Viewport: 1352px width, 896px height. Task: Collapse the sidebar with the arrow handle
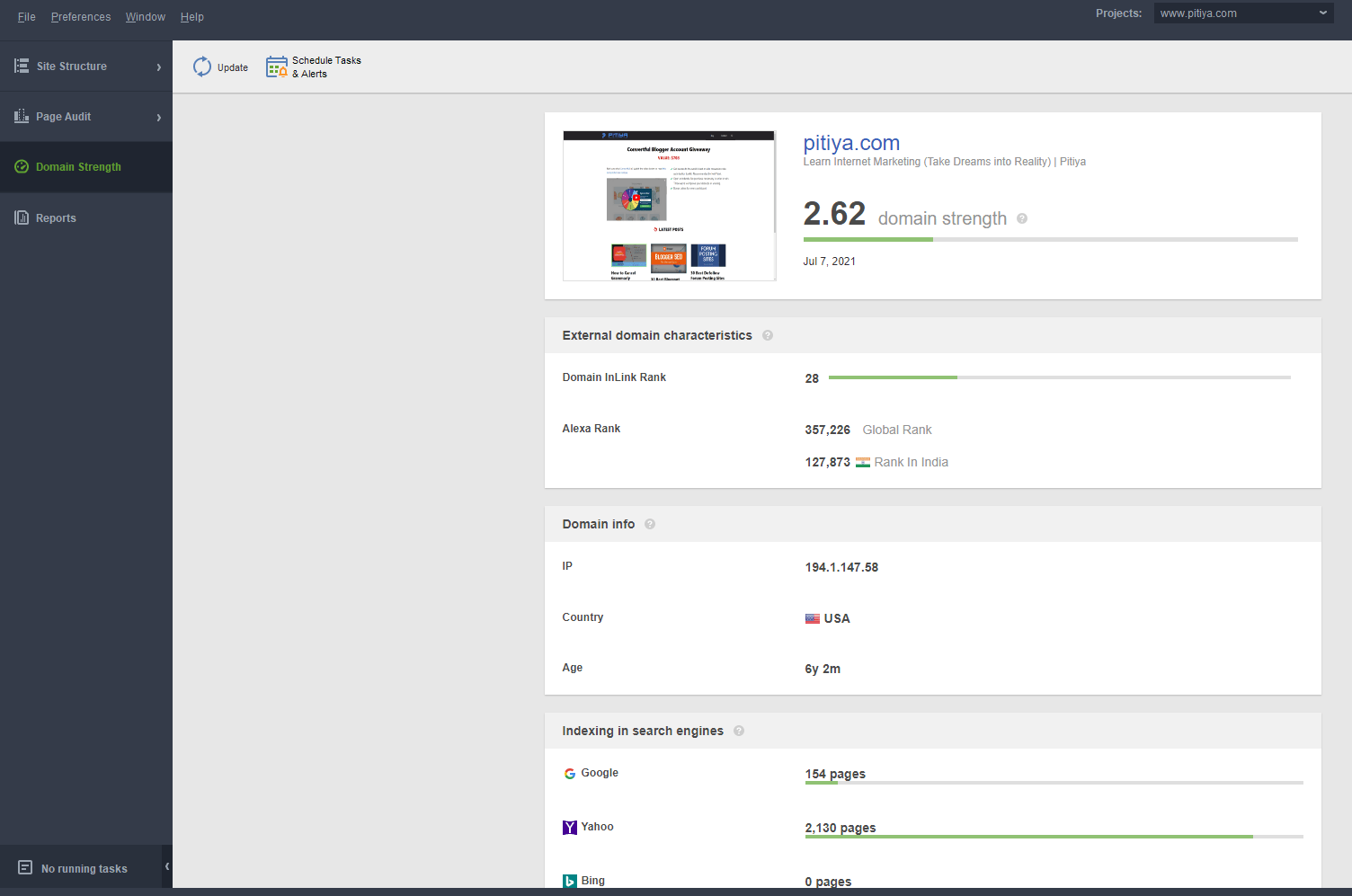[167, 866]
